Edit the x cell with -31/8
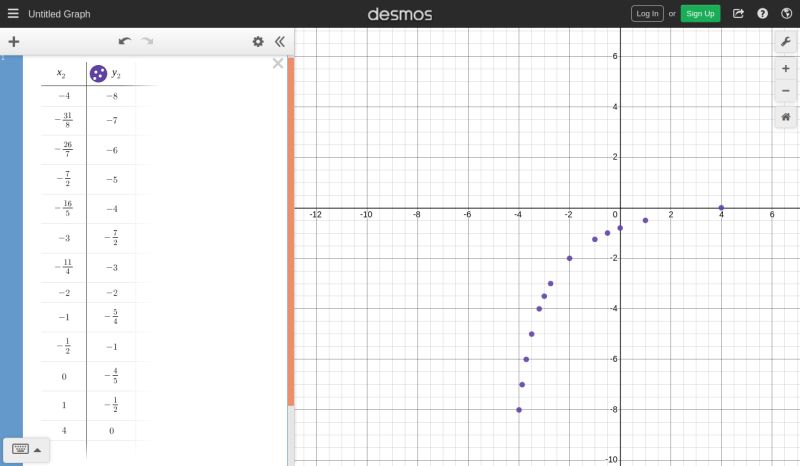Screen dimensions: 800x466 [64, 120]
